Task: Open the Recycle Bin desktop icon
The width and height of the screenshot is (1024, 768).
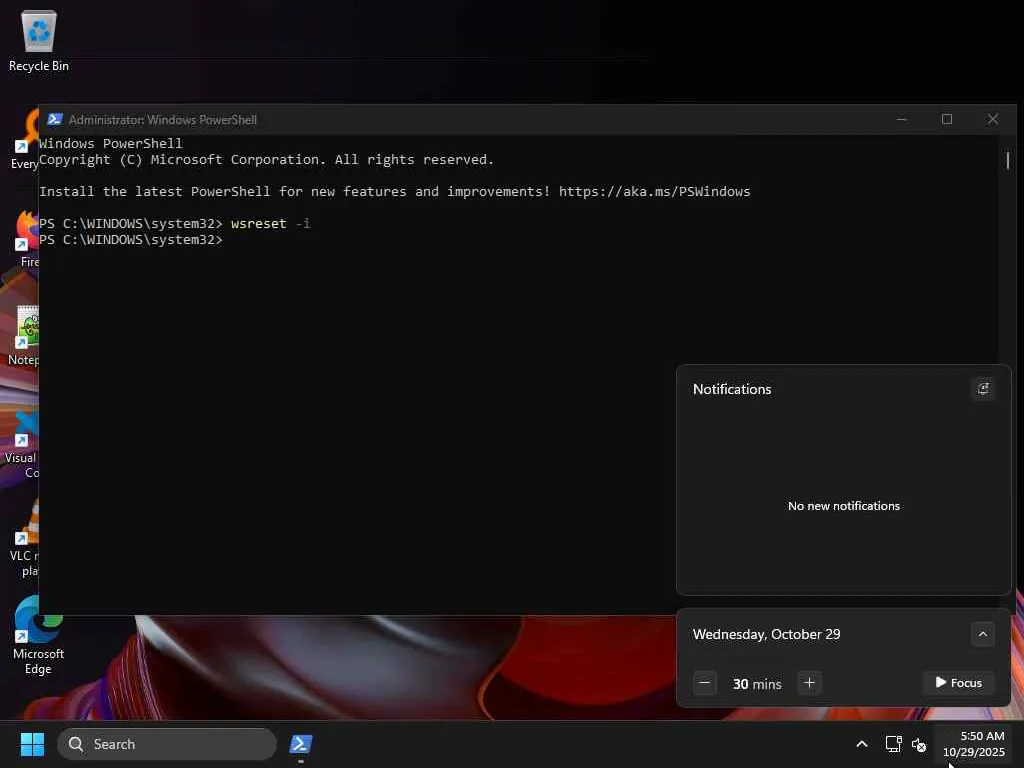Action: coord(39,40)
